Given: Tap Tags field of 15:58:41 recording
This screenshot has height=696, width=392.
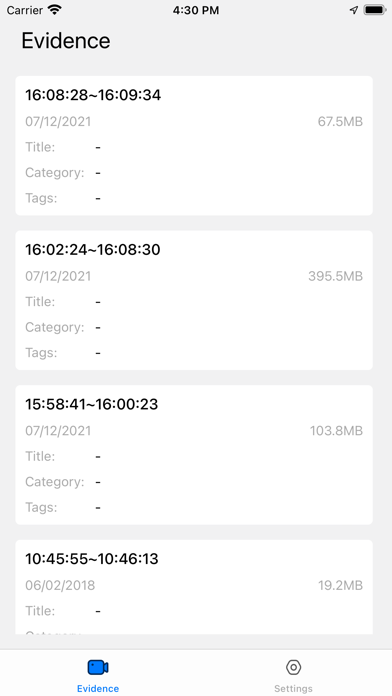Looking at the screenshot, I should 194,507.
